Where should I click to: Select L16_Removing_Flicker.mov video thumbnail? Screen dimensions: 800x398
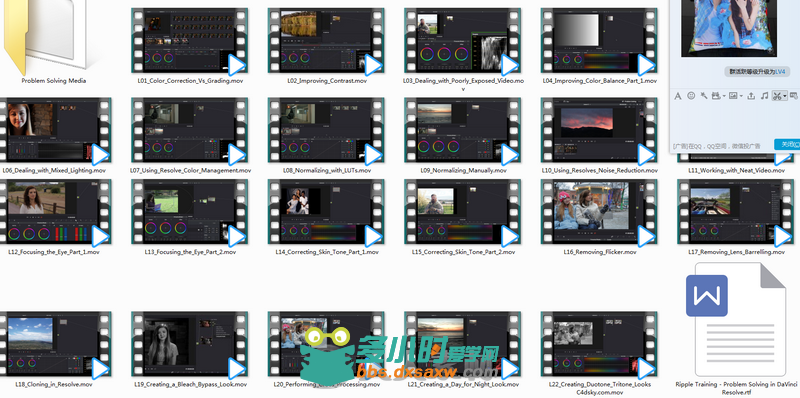(599, 217)
